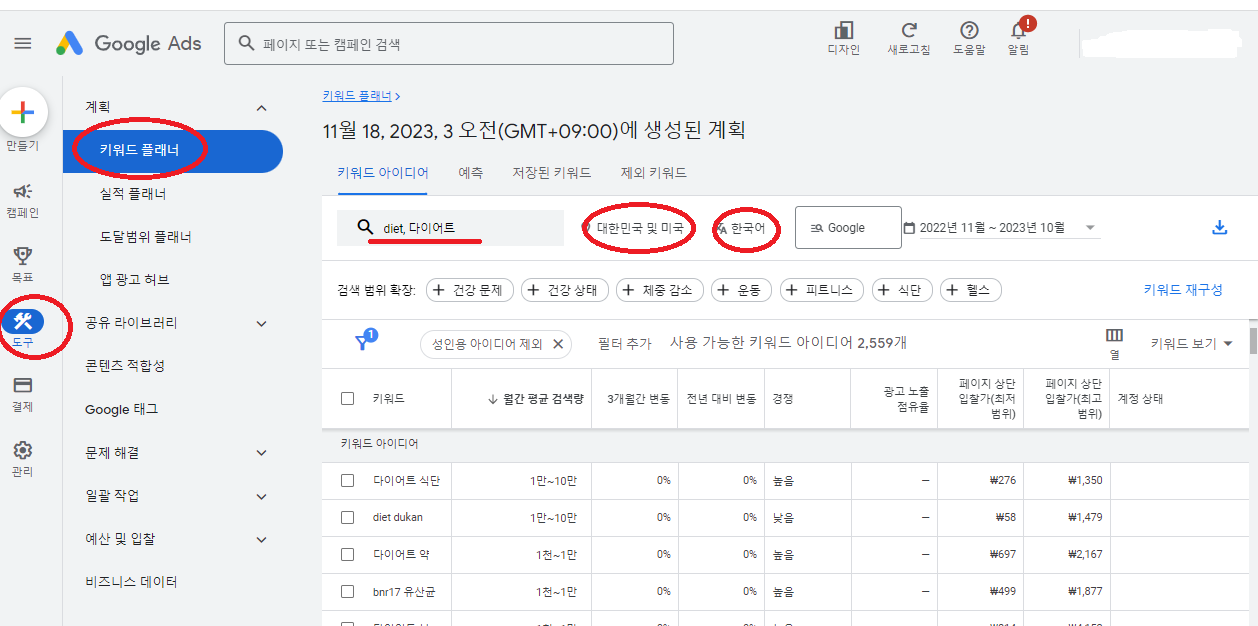Open the 디자인 appearance icon

[844, 38]
